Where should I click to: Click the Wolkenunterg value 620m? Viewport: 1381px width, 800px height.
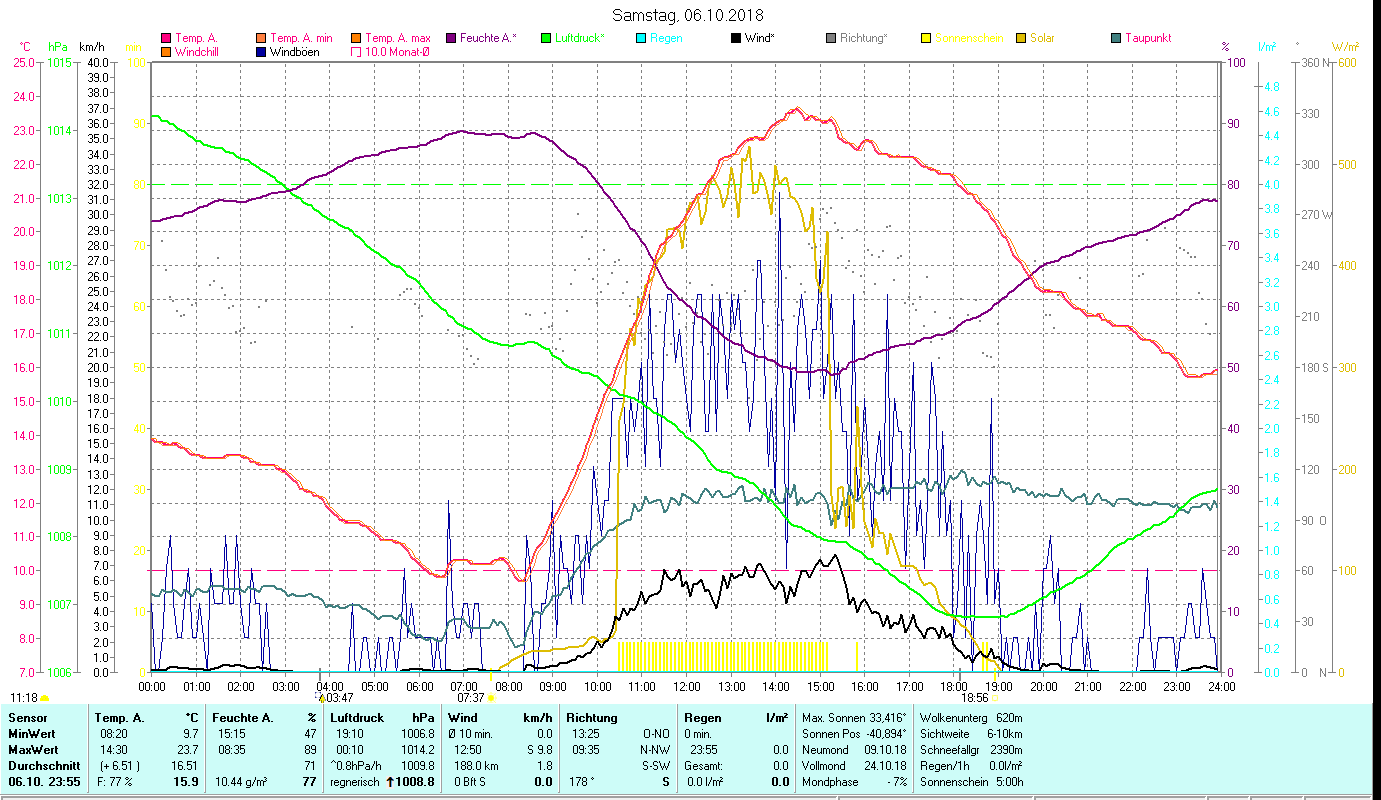(1010, 718)
